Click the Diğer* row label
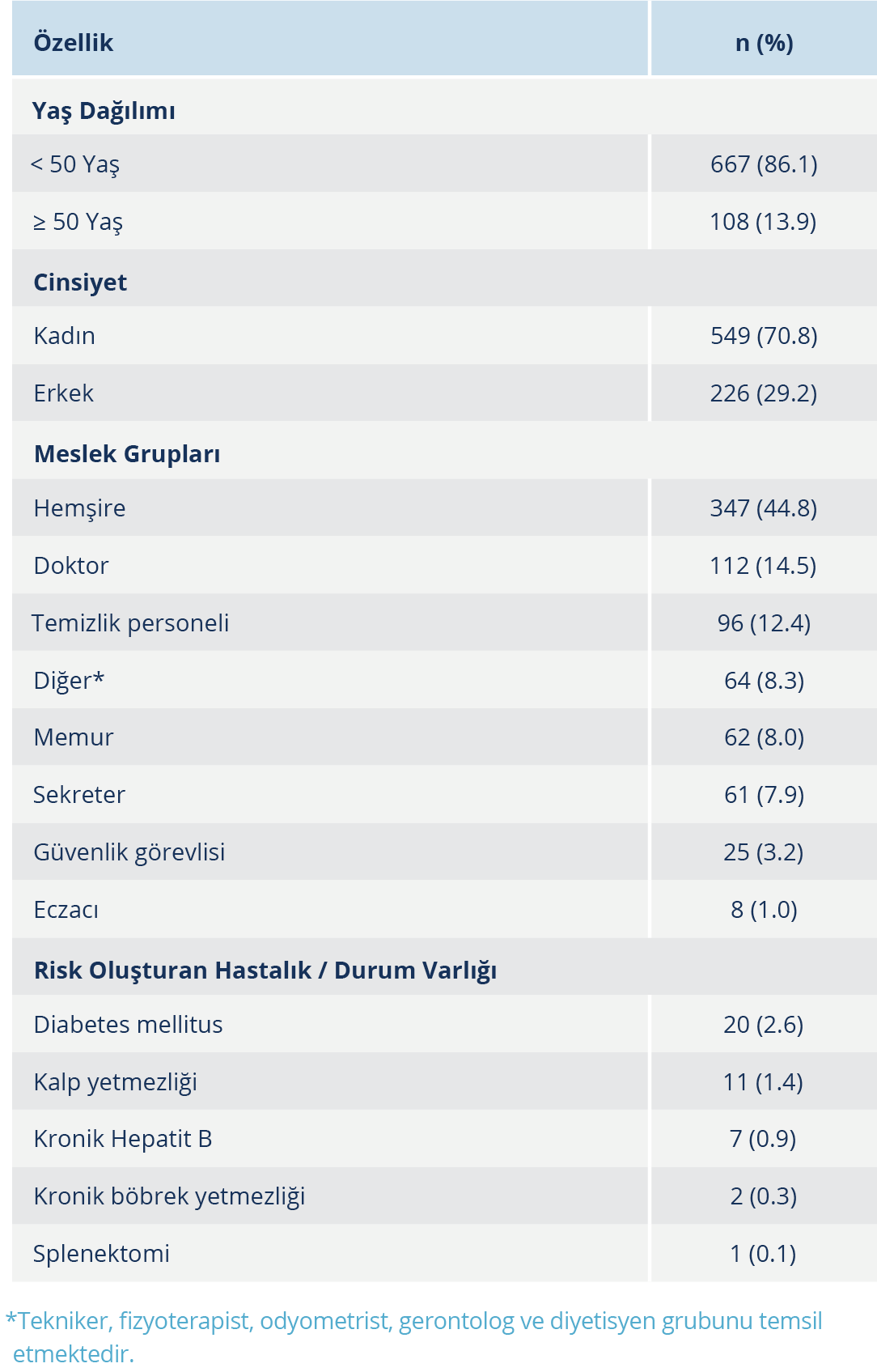877x1372 pixels. coord(69,681)
